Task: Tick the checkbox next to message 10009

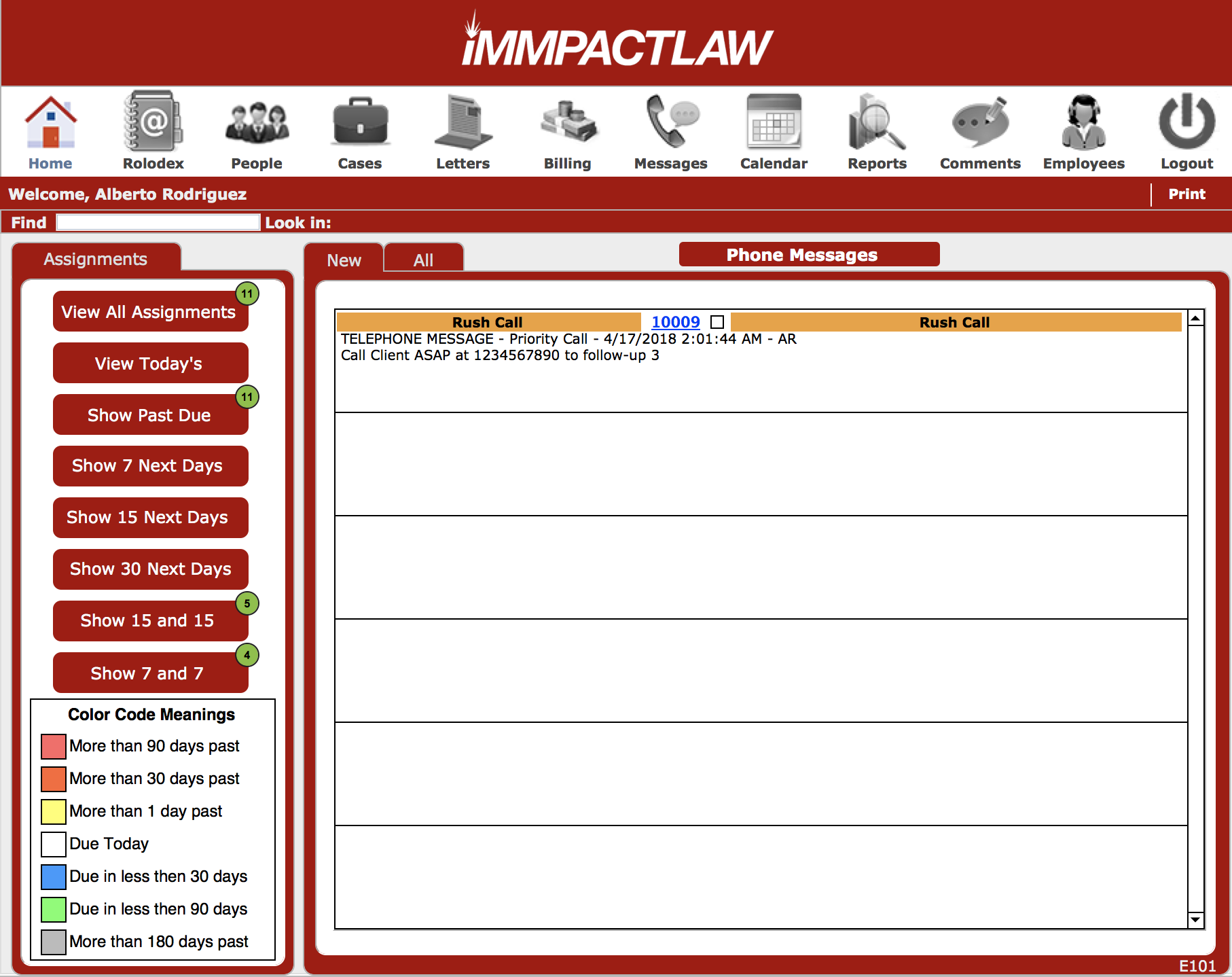Action: [717, 322]
